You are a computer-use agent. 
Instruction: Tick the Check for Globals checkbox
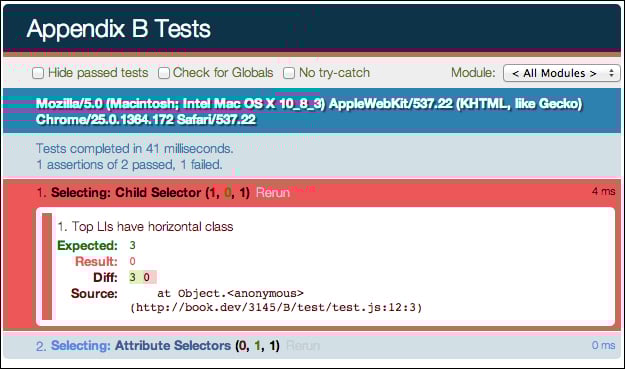(164, 73)
